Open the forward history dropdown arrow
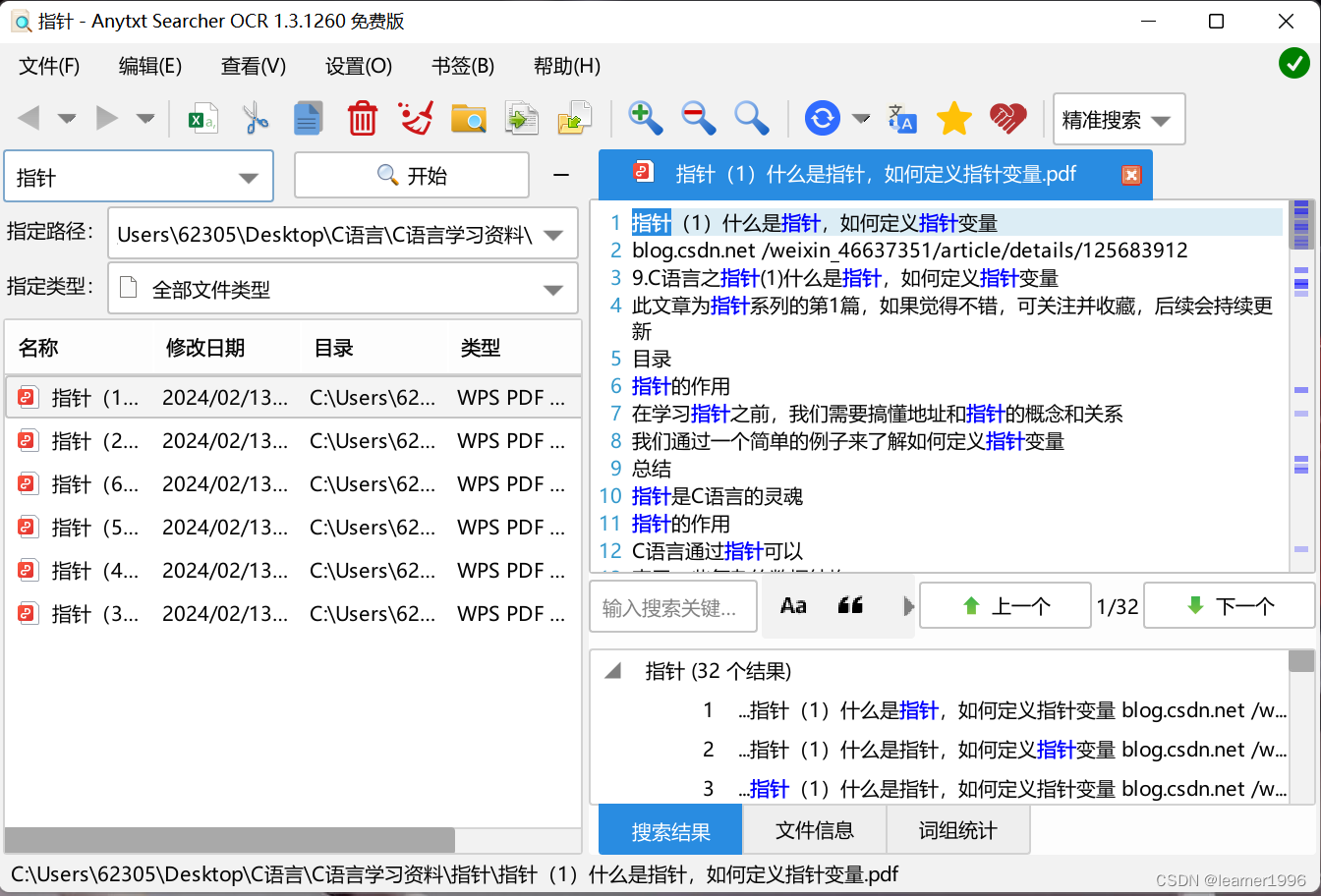Viewport: 1321px width, 896px height. coord(145,119)
